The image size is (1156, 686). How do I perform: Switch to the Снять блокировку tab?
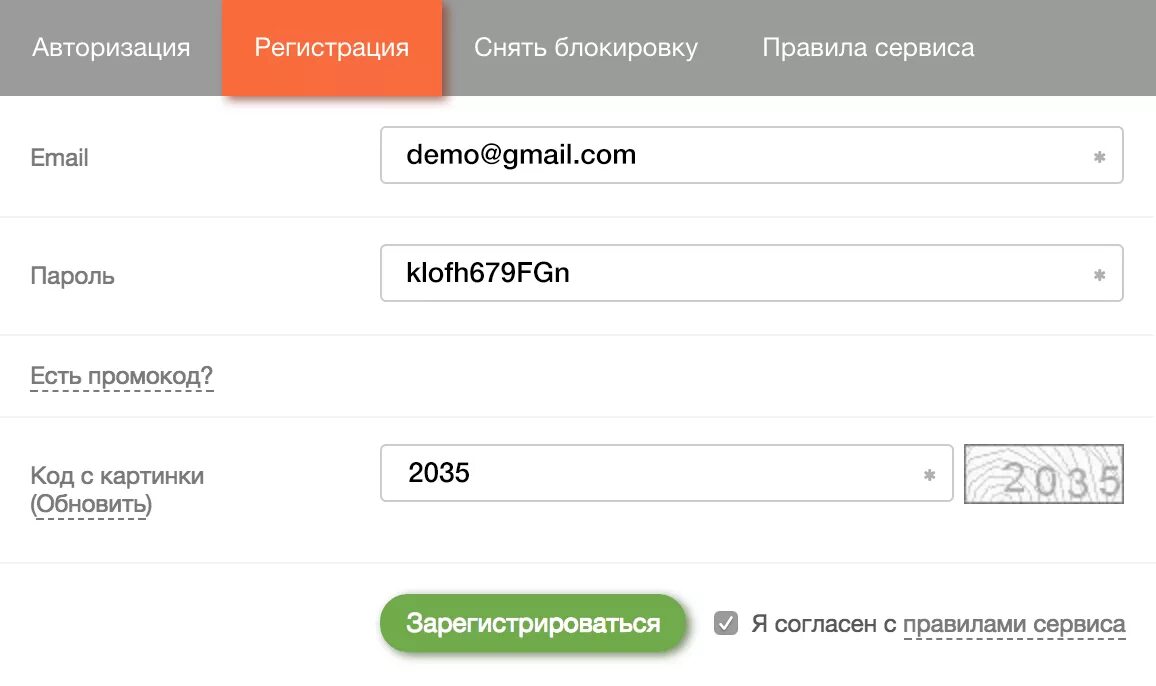point(586,48)
